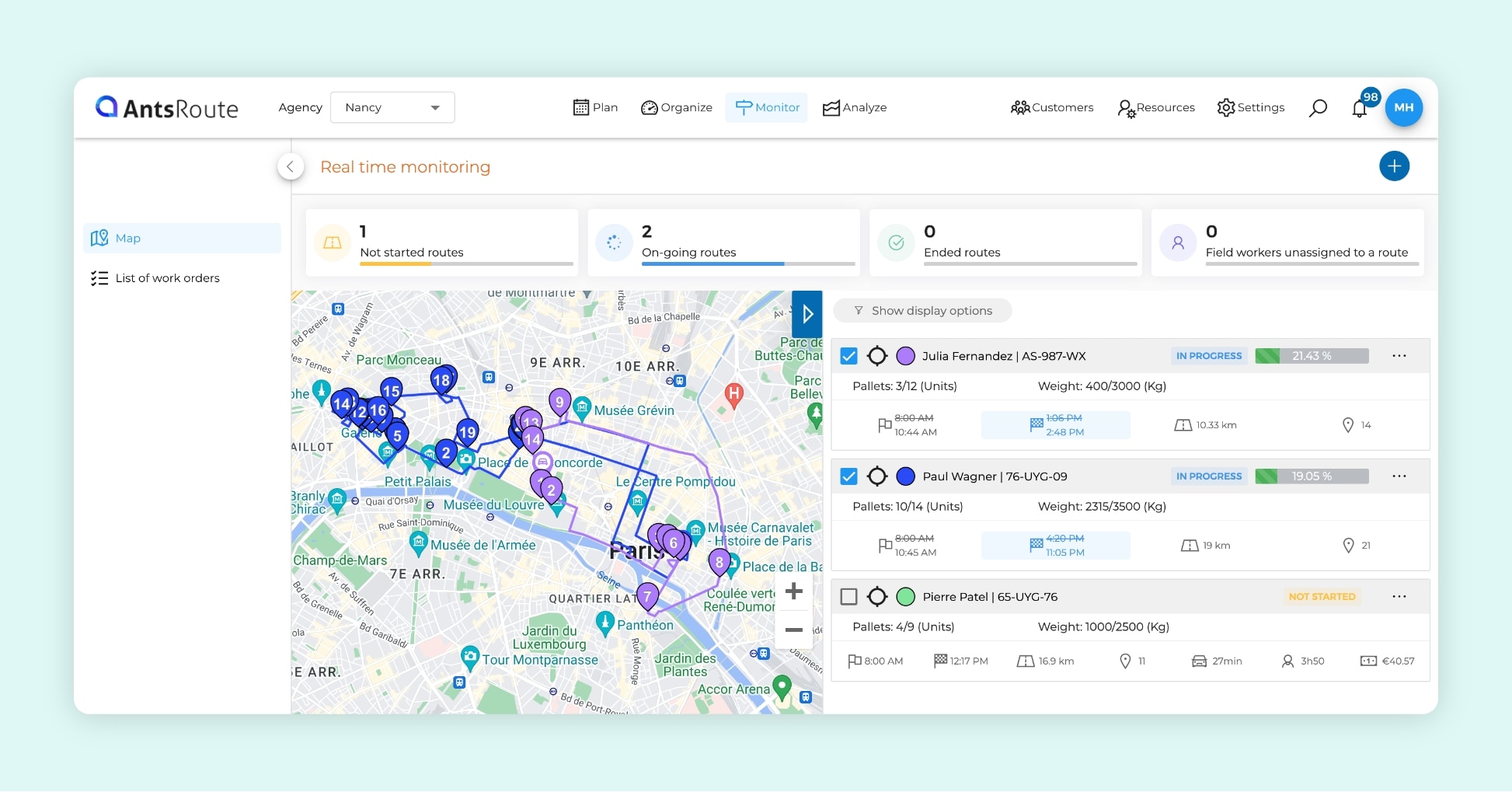1512x792 pixels.
Task: Open the Customers page
Action: [x=1051, y=107]
